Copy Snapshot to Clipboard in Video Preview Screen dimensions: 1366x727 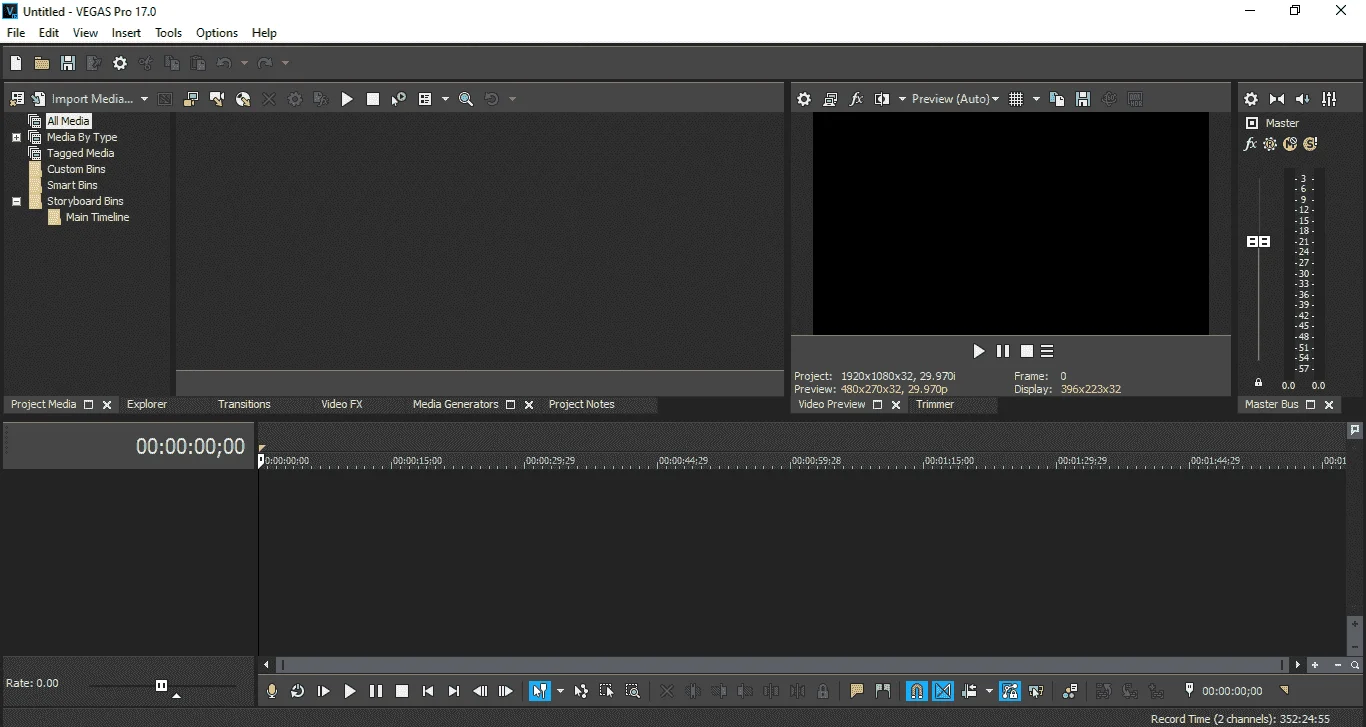pyautogui.click(x=1057, y=99)
